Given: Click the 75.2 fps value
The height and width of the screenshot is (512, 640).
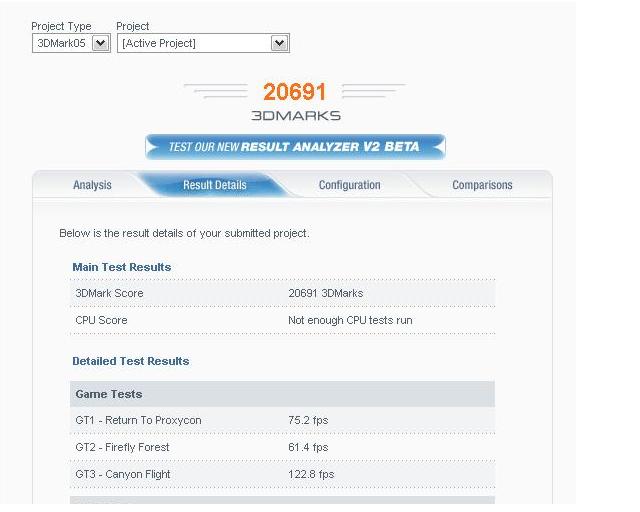Looking at the screenshot, I should click(308, 420).
